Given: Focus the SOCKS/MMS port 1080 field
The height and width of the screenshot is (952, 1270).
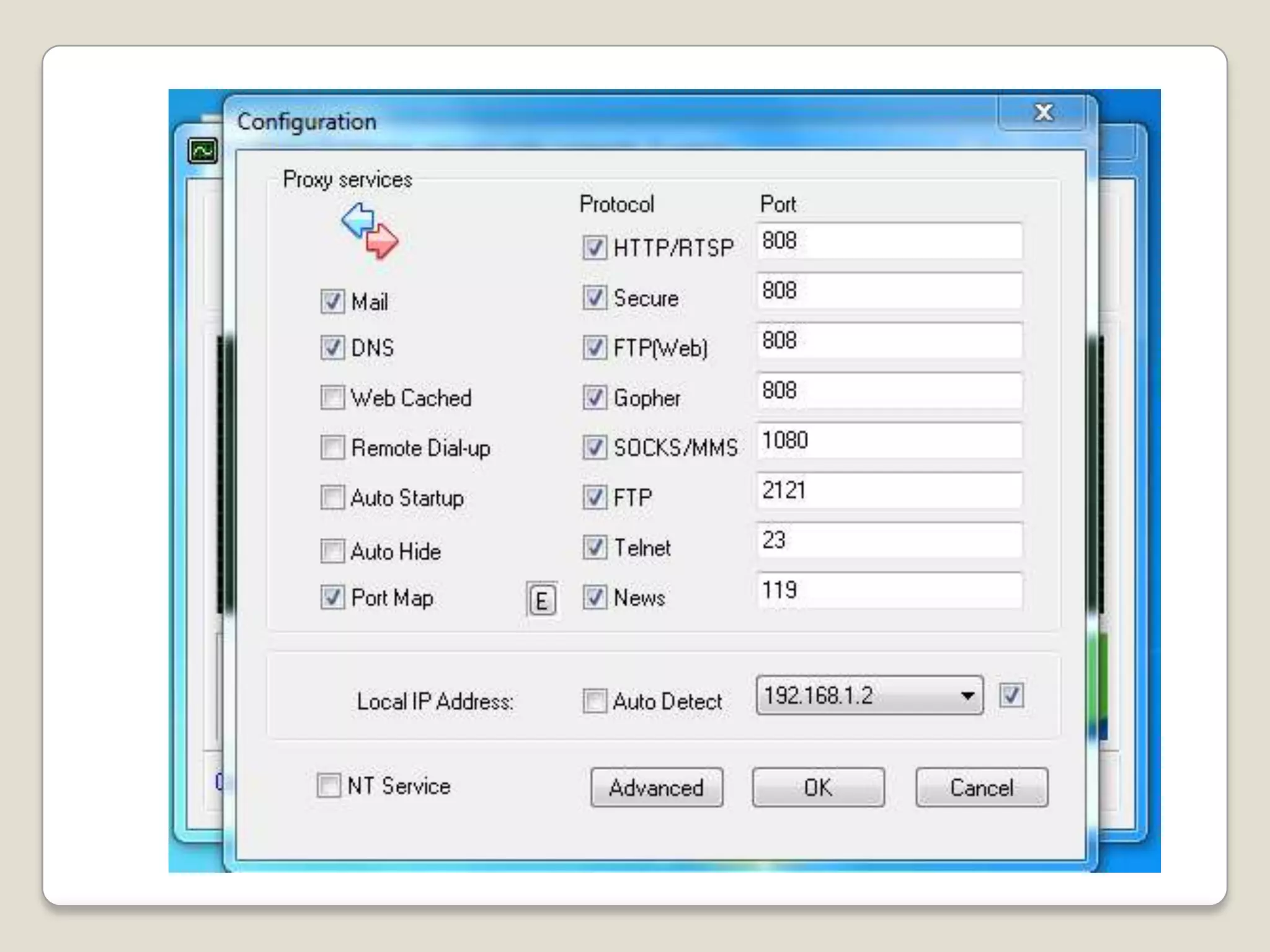Looking at the screenshot, I should (x=888, y=441).
